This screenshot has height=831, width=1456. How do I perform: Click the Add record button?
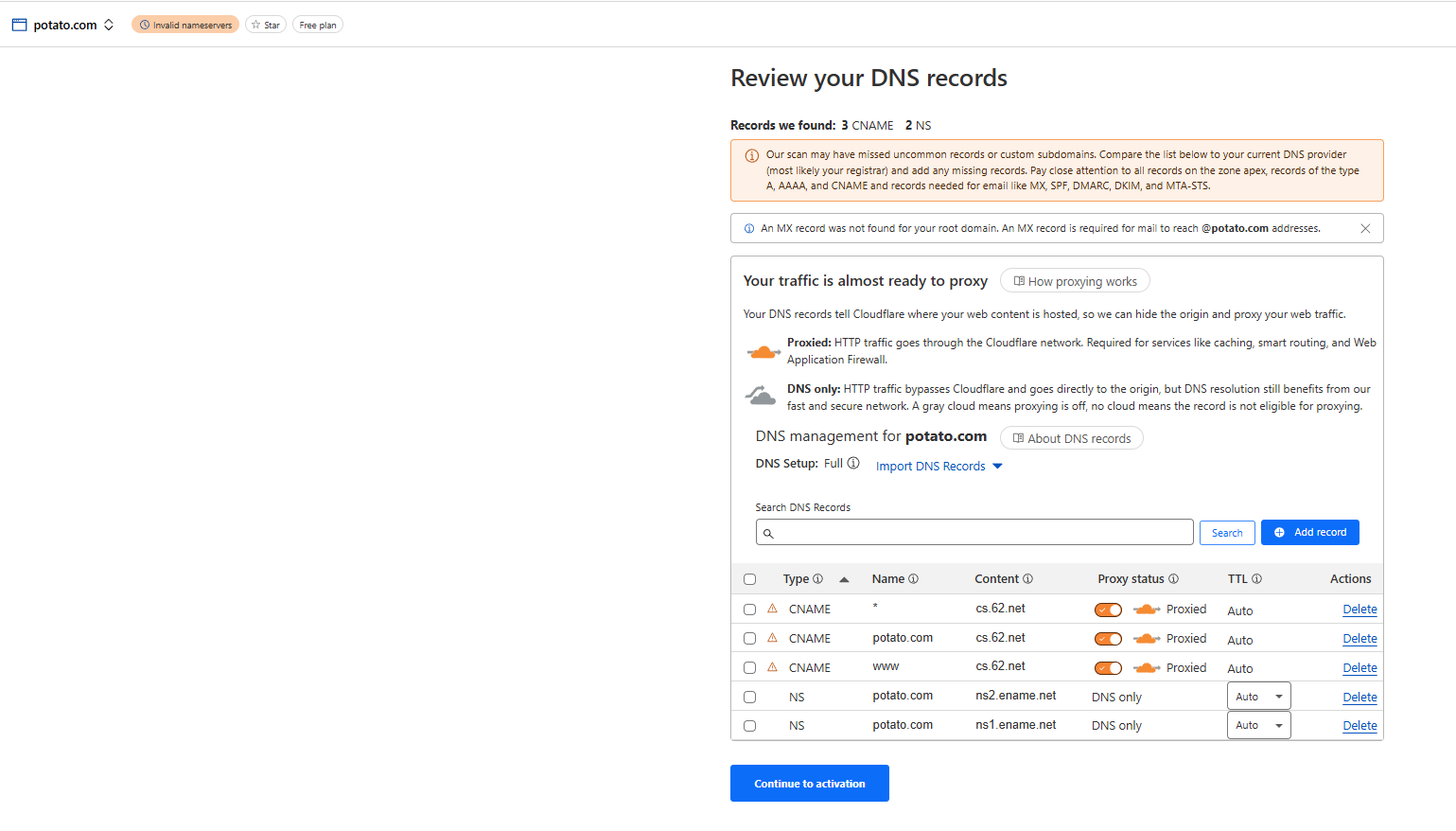pos(1309,533)
